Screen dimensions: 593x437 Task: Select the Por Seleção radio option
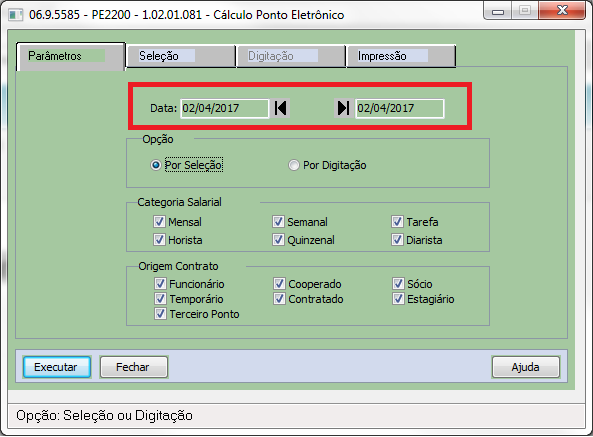pyautogui.click(x=155, y=165)
